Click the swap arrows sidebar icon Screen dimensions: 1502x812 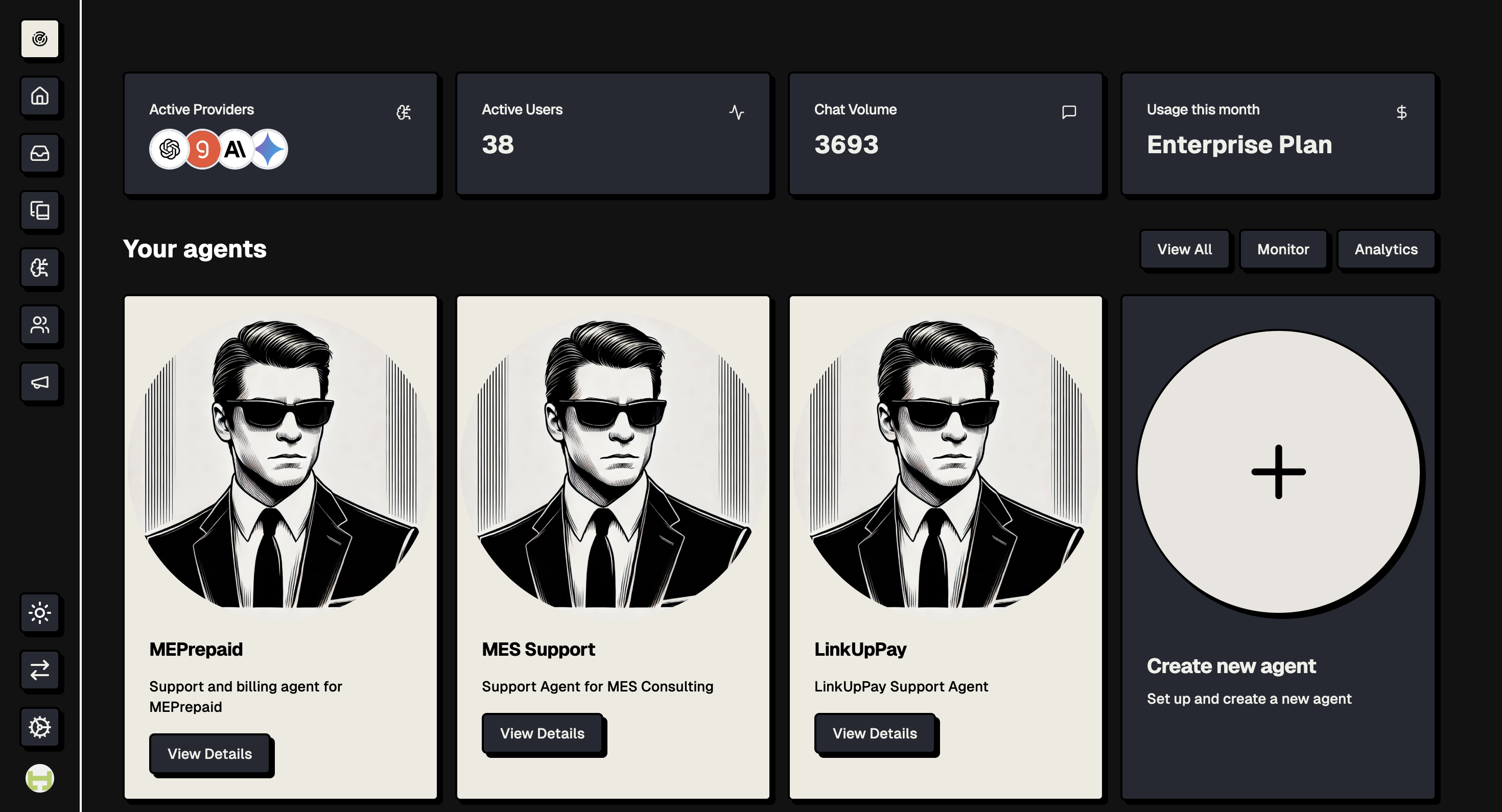tap(40, 670)
